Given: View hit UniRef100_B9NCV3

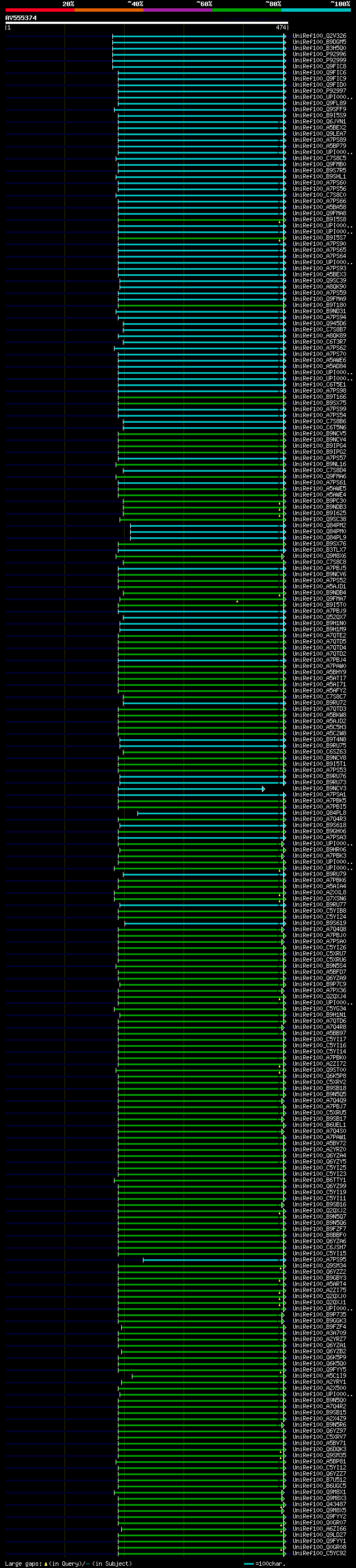Looking at the screenshot, I should tap(319, 789).
